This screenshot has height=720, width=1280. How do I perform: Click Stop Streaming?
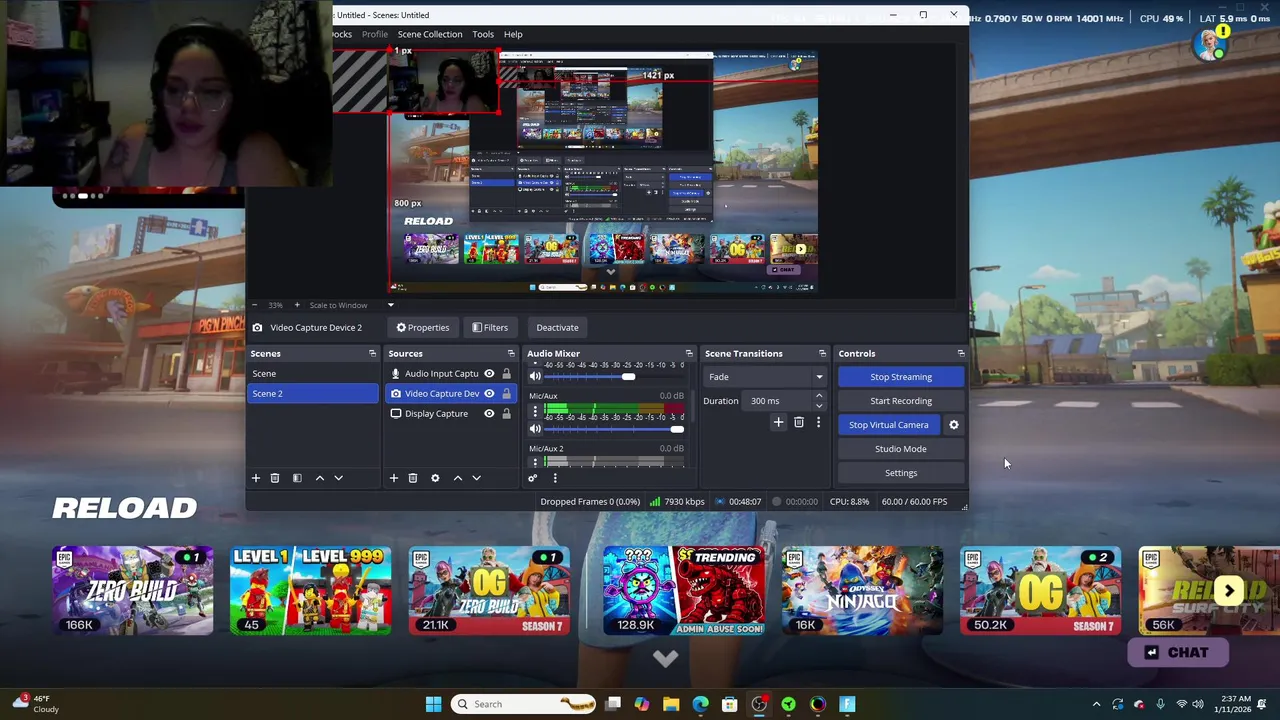[901, 377]
